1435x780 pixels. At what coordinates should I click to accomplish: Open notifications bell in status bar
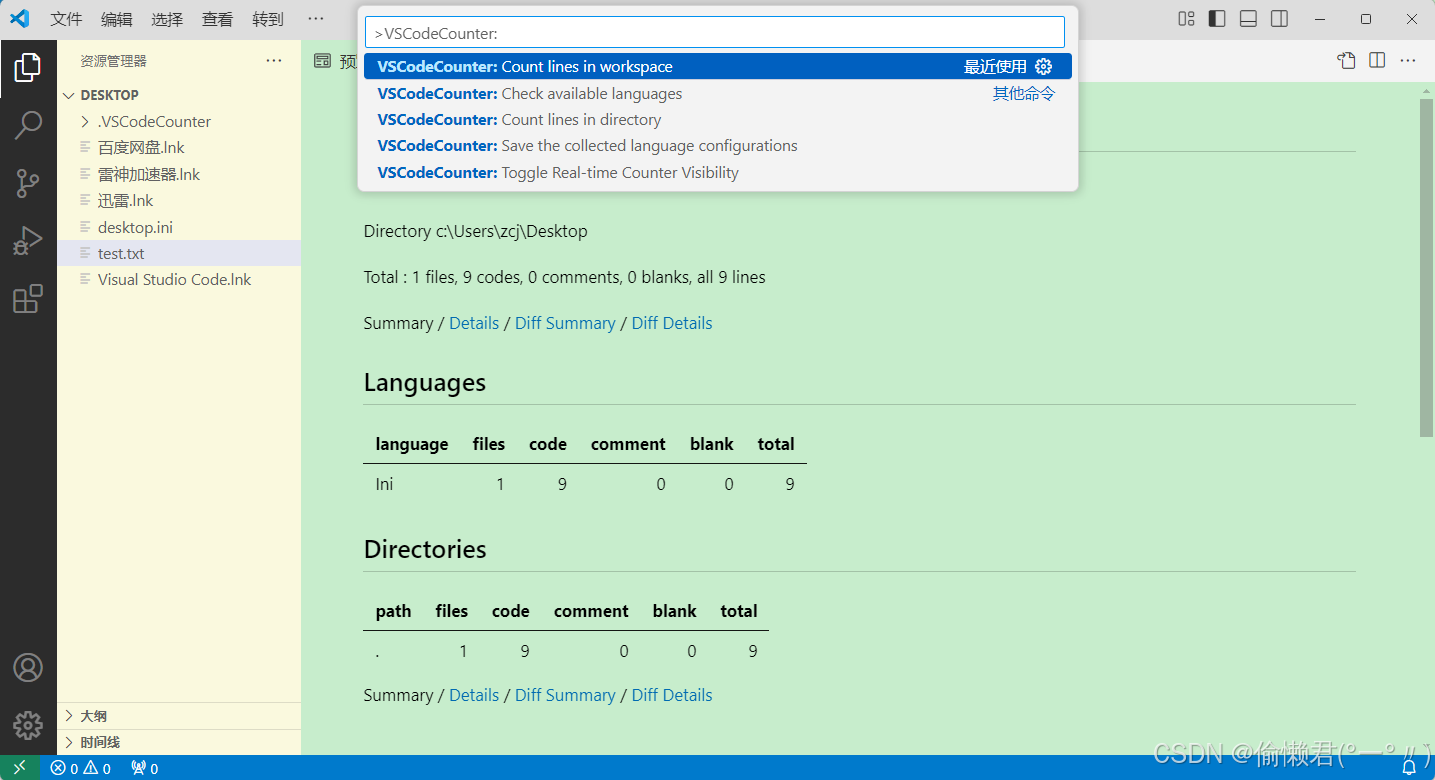pos(1409,768)
